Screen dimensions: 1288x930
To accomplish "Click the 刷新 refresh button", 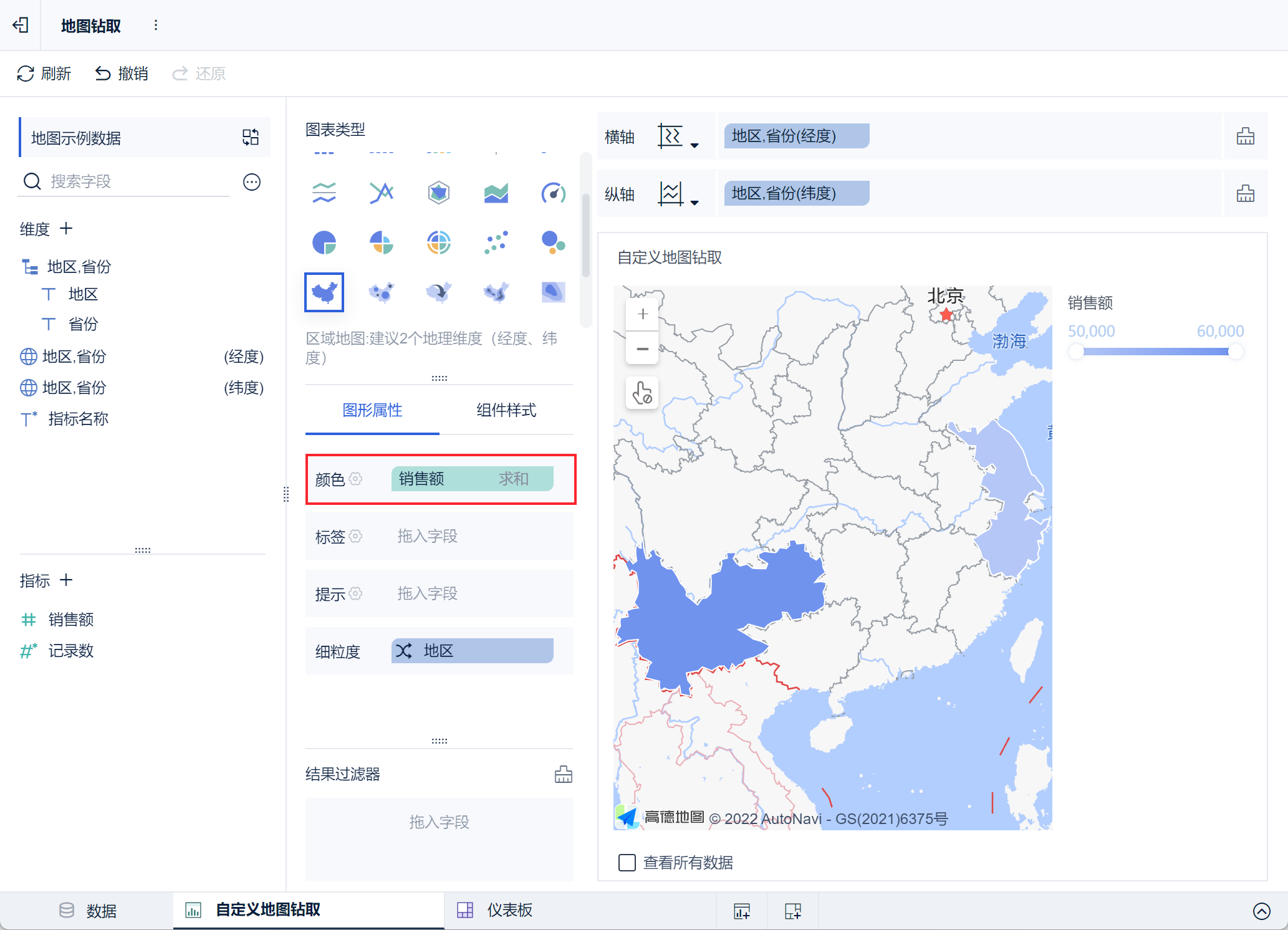I will pyautogui.click(x=44, y=74).
